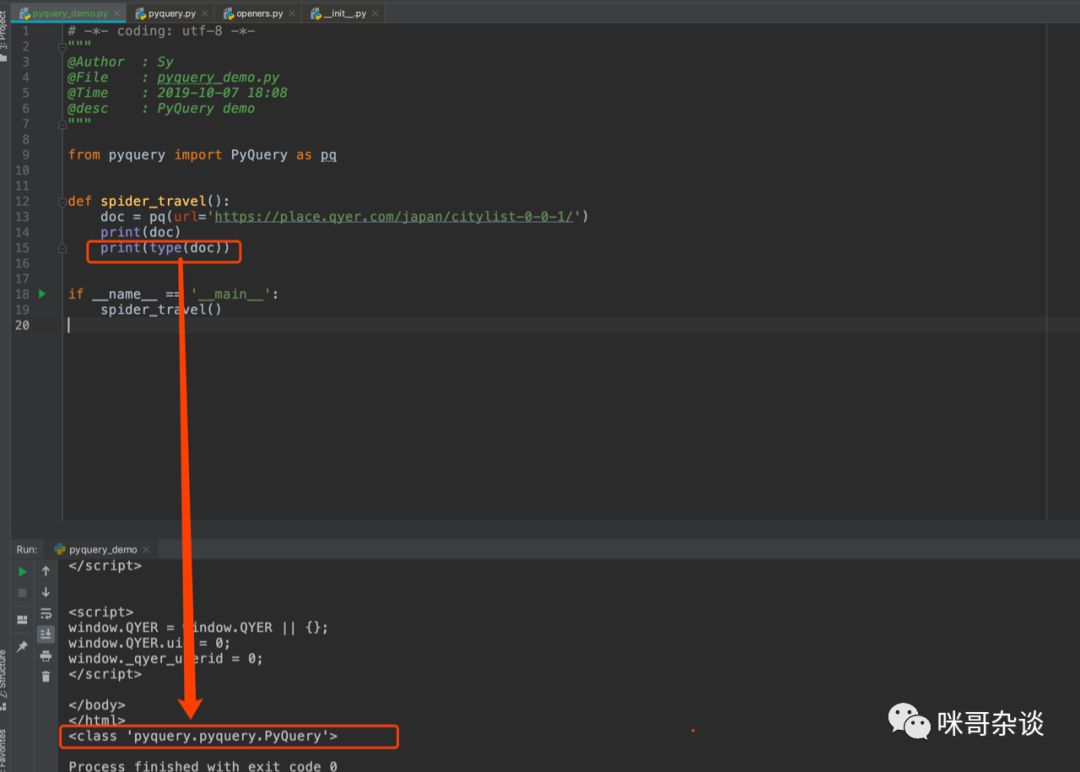
Task: Click line number 20 in the gutter
Action: point(22,325)
